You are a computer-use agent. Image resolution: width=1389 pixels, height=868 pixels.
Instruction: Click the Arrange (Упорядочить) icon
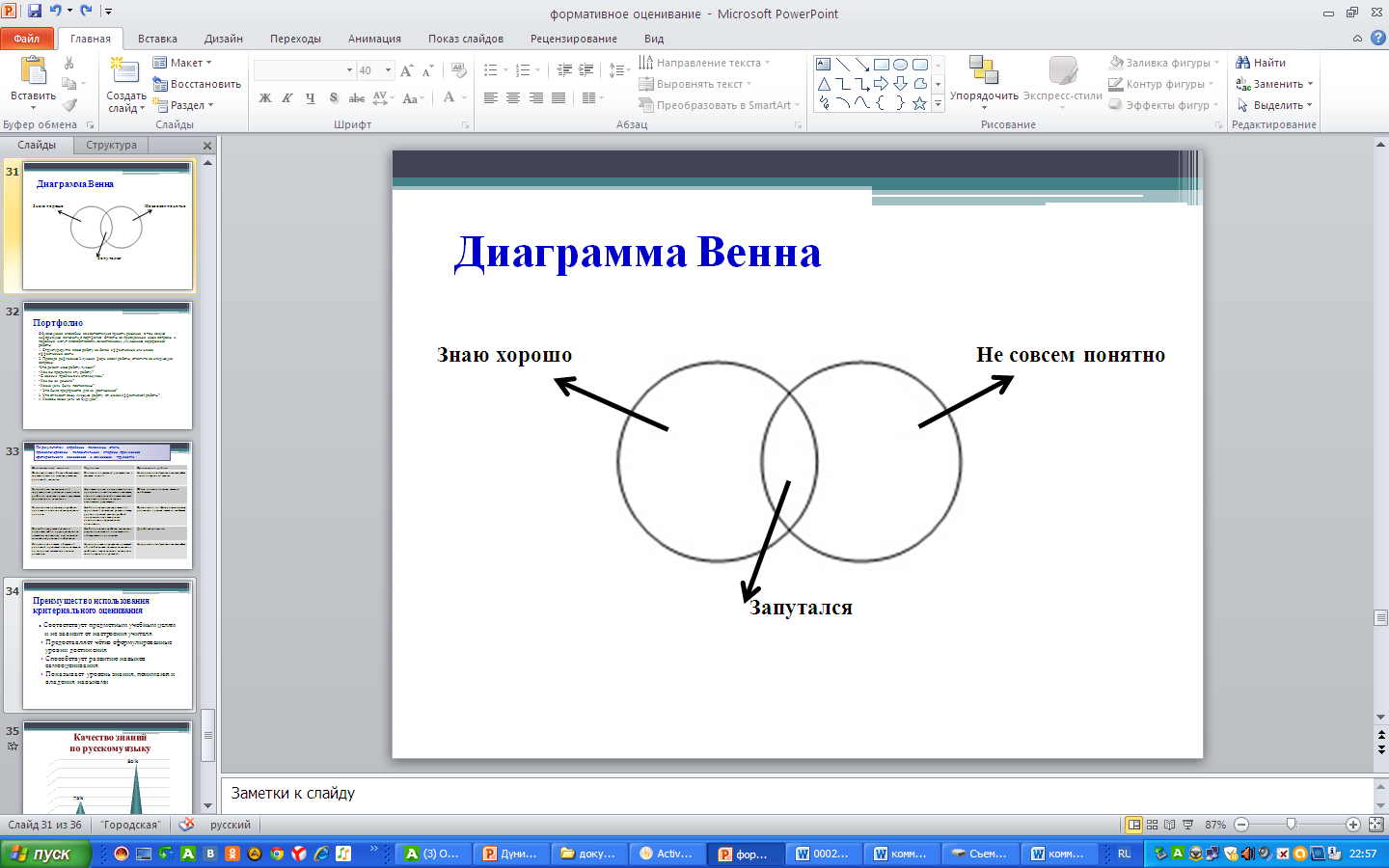coord(983,72)
